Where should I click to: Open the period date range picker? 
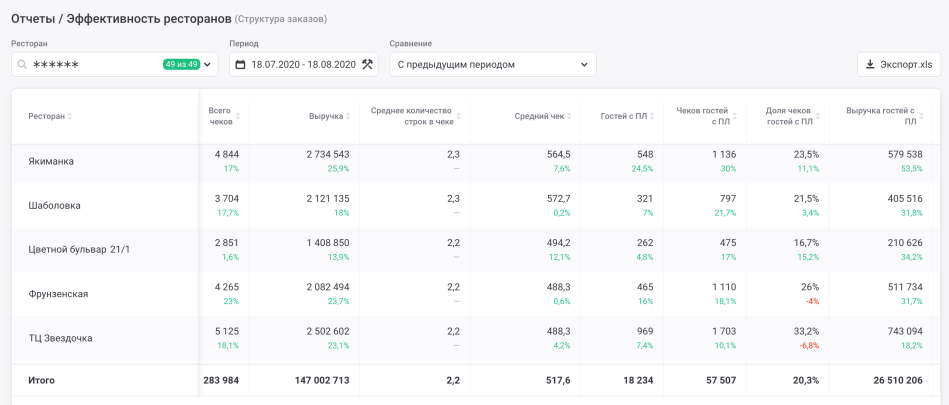[303, 65]
